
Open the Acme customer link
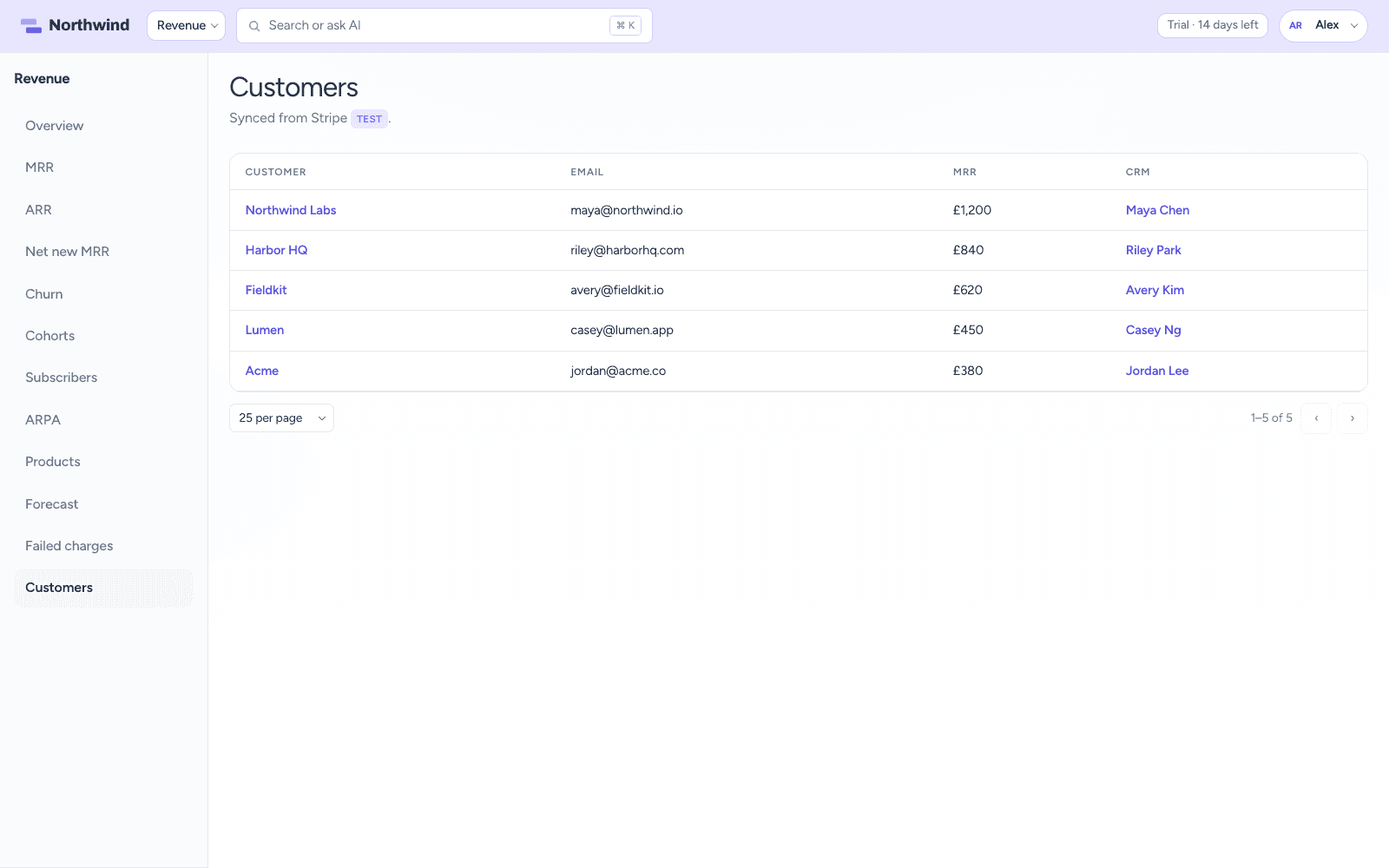pos(262,371)
